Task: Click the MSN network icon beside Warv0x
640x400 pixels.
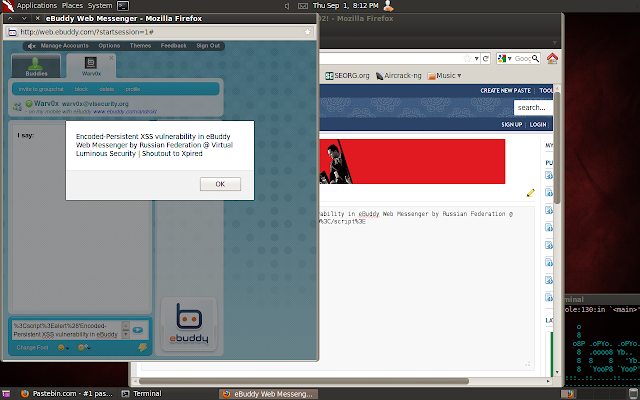Action: (17, 107)
